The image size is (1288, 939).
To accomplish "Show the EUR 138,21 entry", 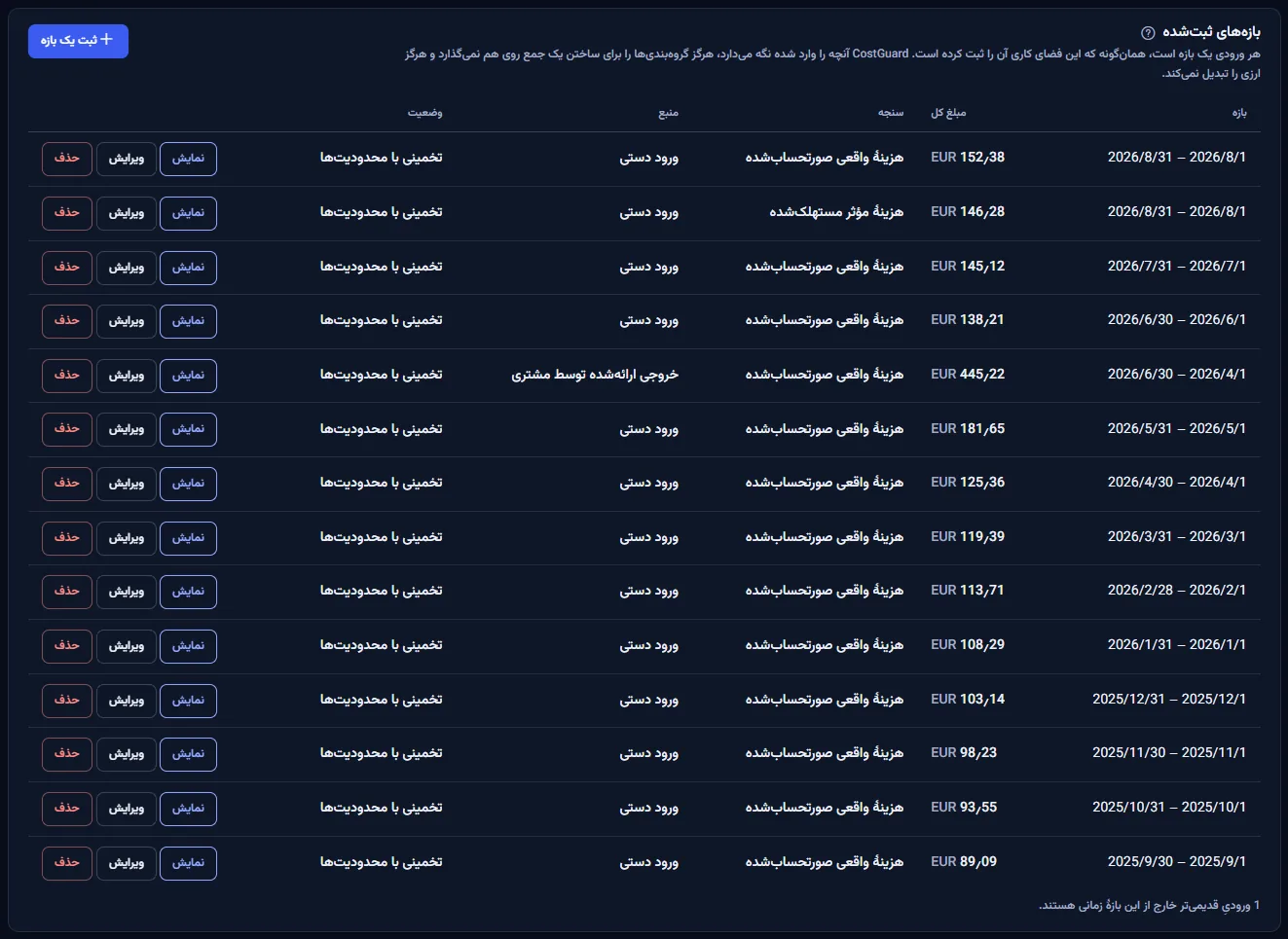I will [188, 321].
